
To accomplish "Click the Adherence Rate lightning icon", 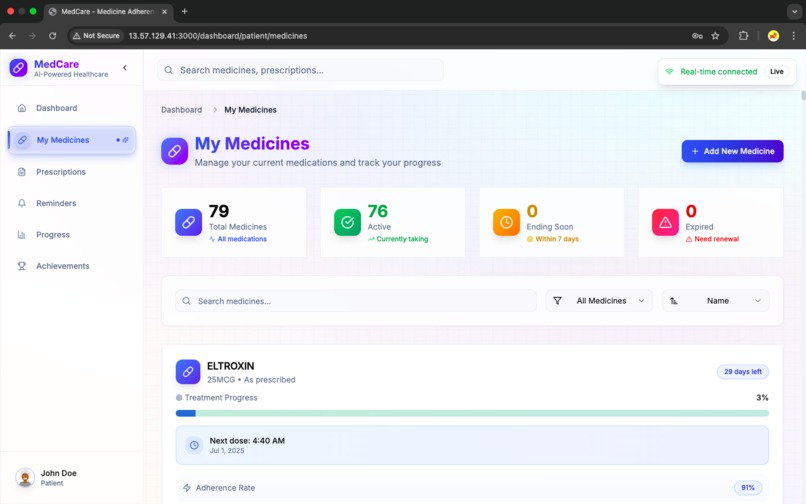I will click(187, 488).
